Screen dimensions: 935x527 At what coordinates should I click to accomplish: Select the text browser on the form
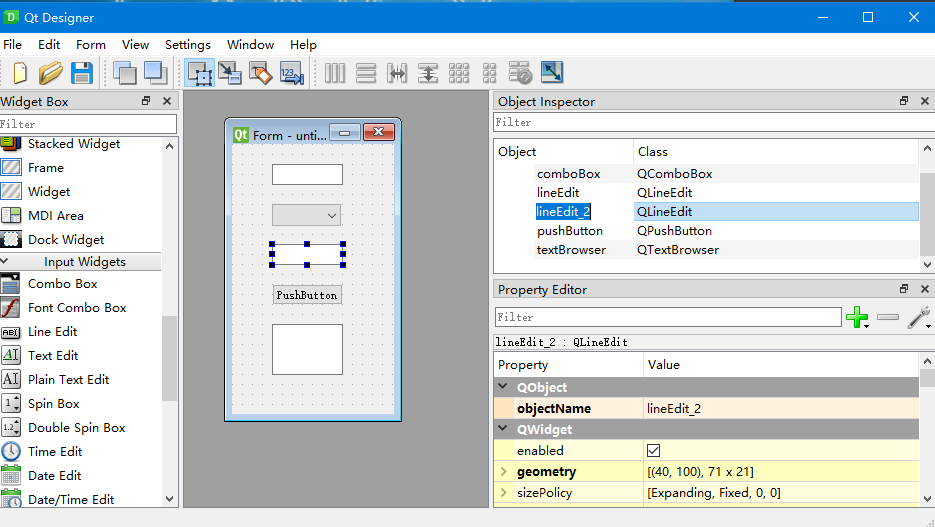point(307,349)
